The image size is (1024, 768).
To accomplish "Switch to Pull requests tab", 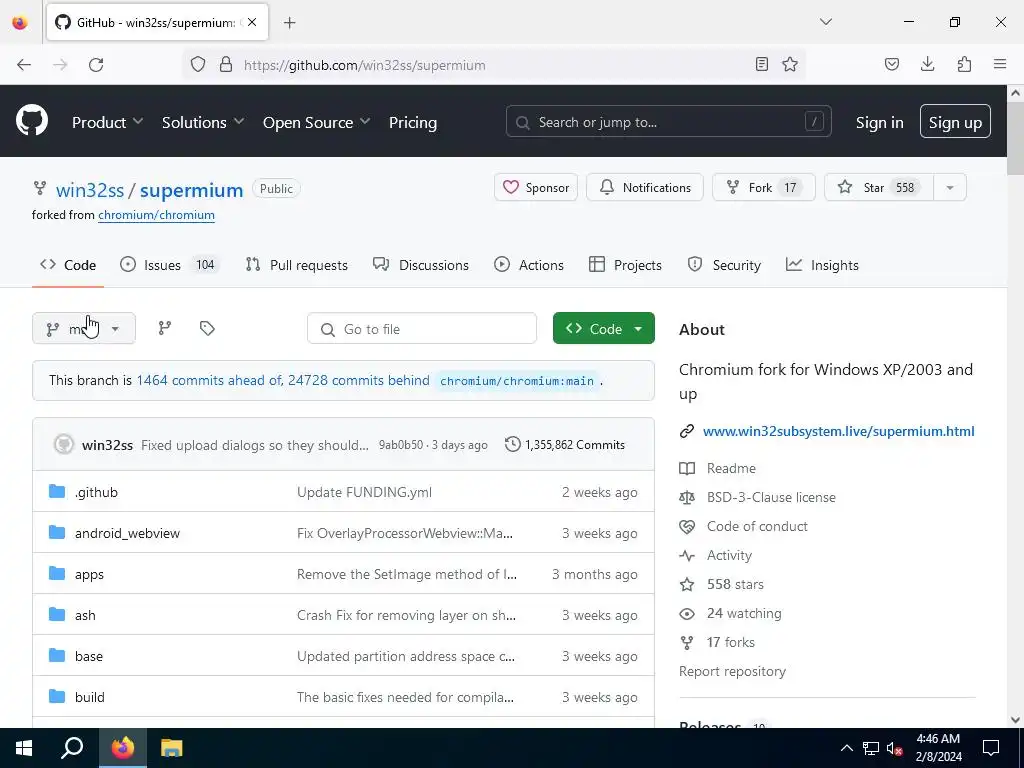I will point(296,264).
